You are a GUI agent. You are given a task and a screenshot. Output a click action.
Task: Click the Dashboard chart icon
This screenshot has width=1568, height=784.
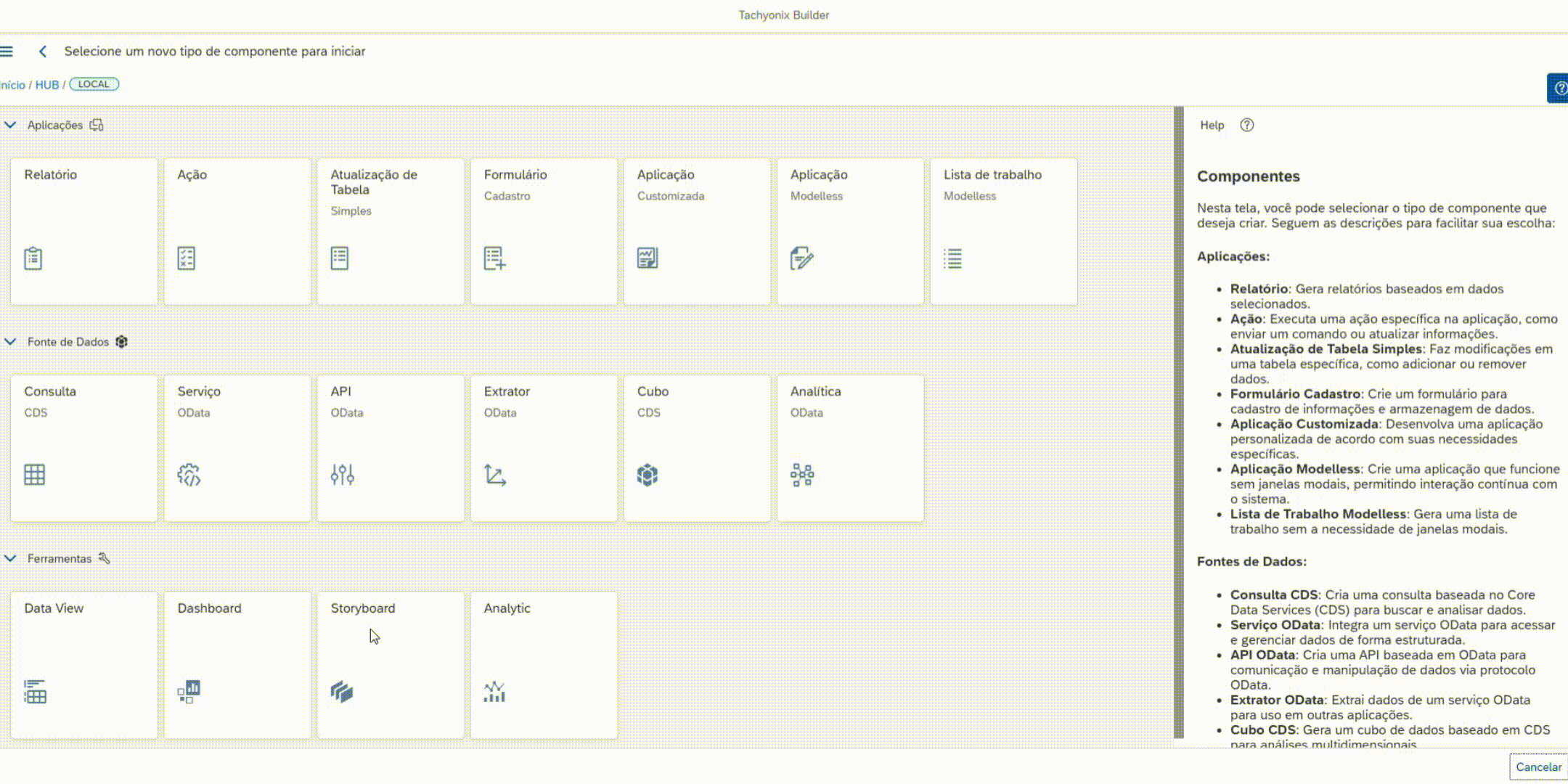click(x=189, y=692)
